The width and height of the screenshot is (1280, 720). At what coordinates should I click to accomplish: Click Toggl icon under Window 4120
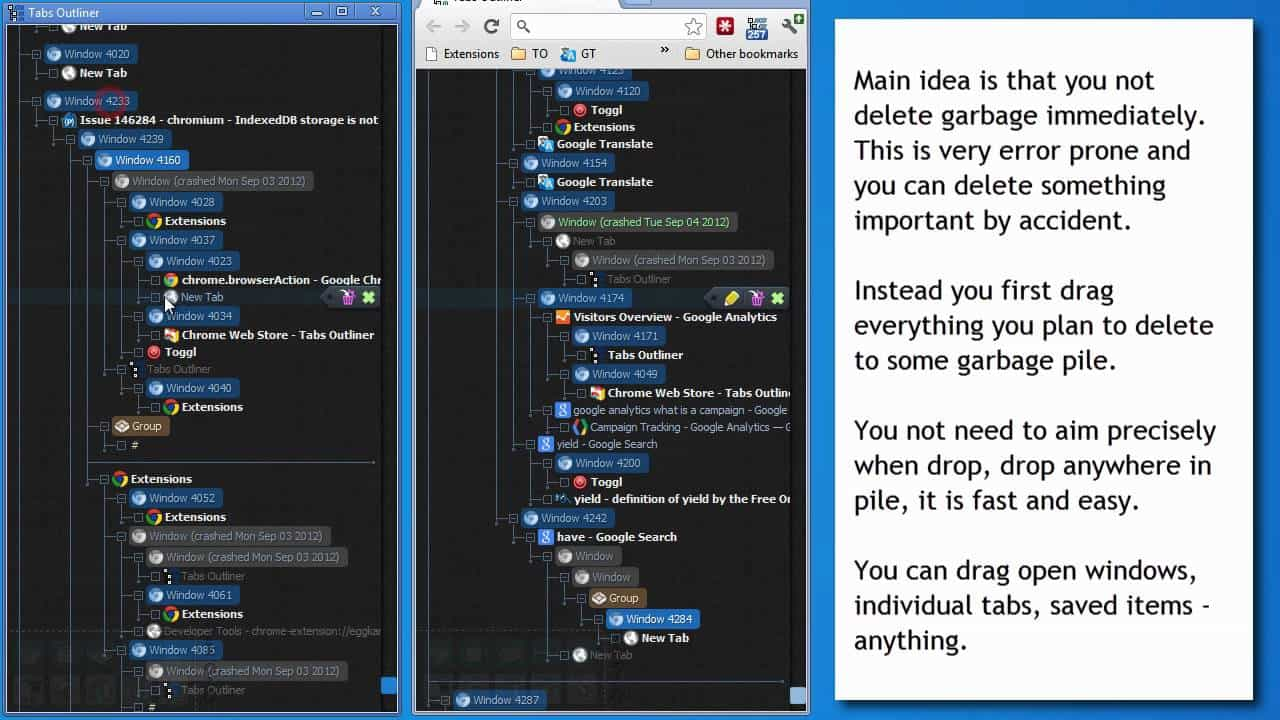click(580, 110)
